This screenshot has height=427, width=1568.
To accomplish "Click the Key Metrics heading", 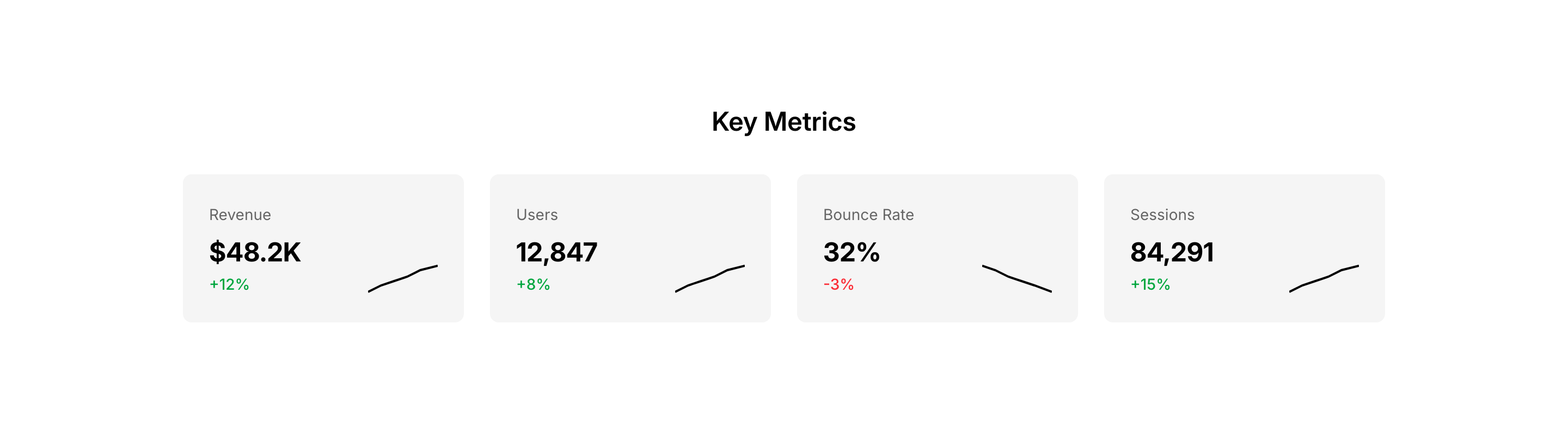I will tap(783, 122).
